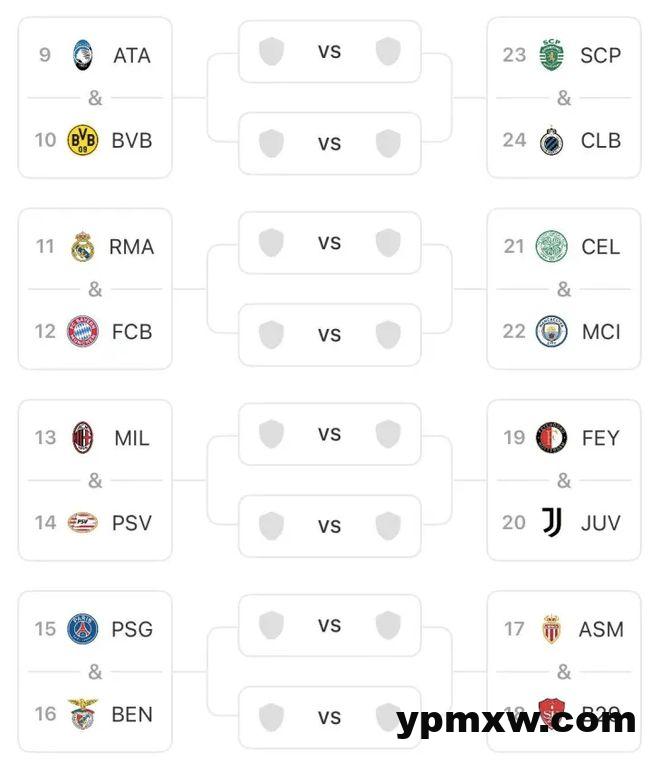Image resolution: width=660 pixels, height=764 pixels.
Task: Click the AS Monaco crest
Action: pos(552,629)
